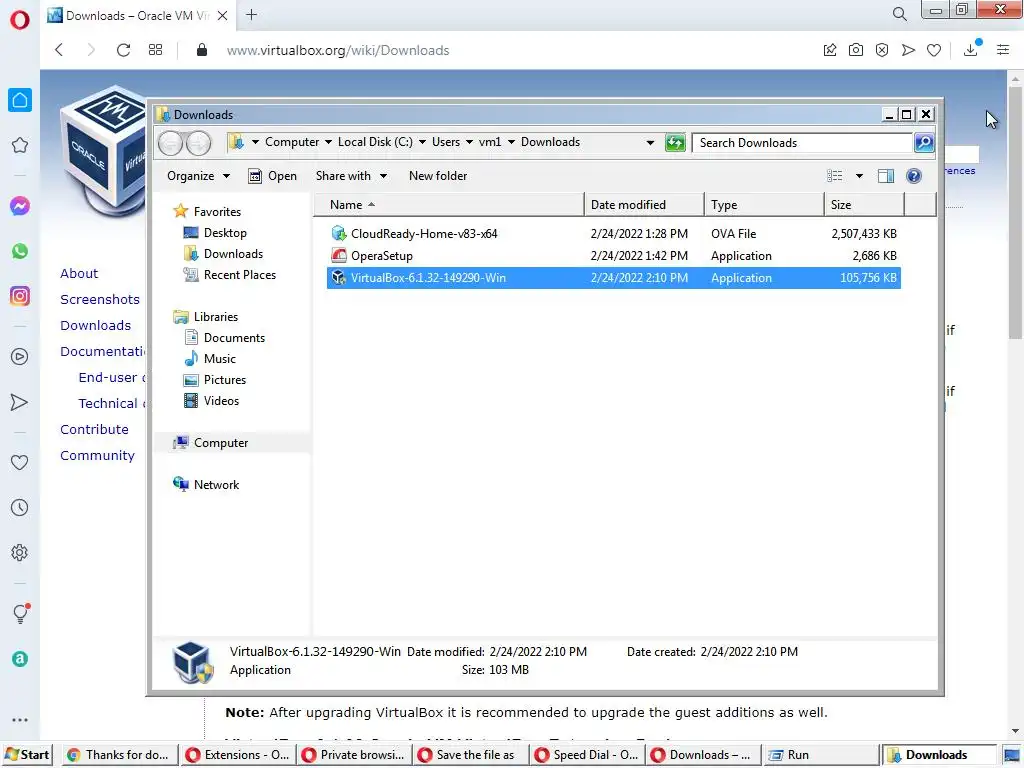Change your view icon button
Image resolution: width=1024 pixels, height=768 pixels.
click(835, 176)
